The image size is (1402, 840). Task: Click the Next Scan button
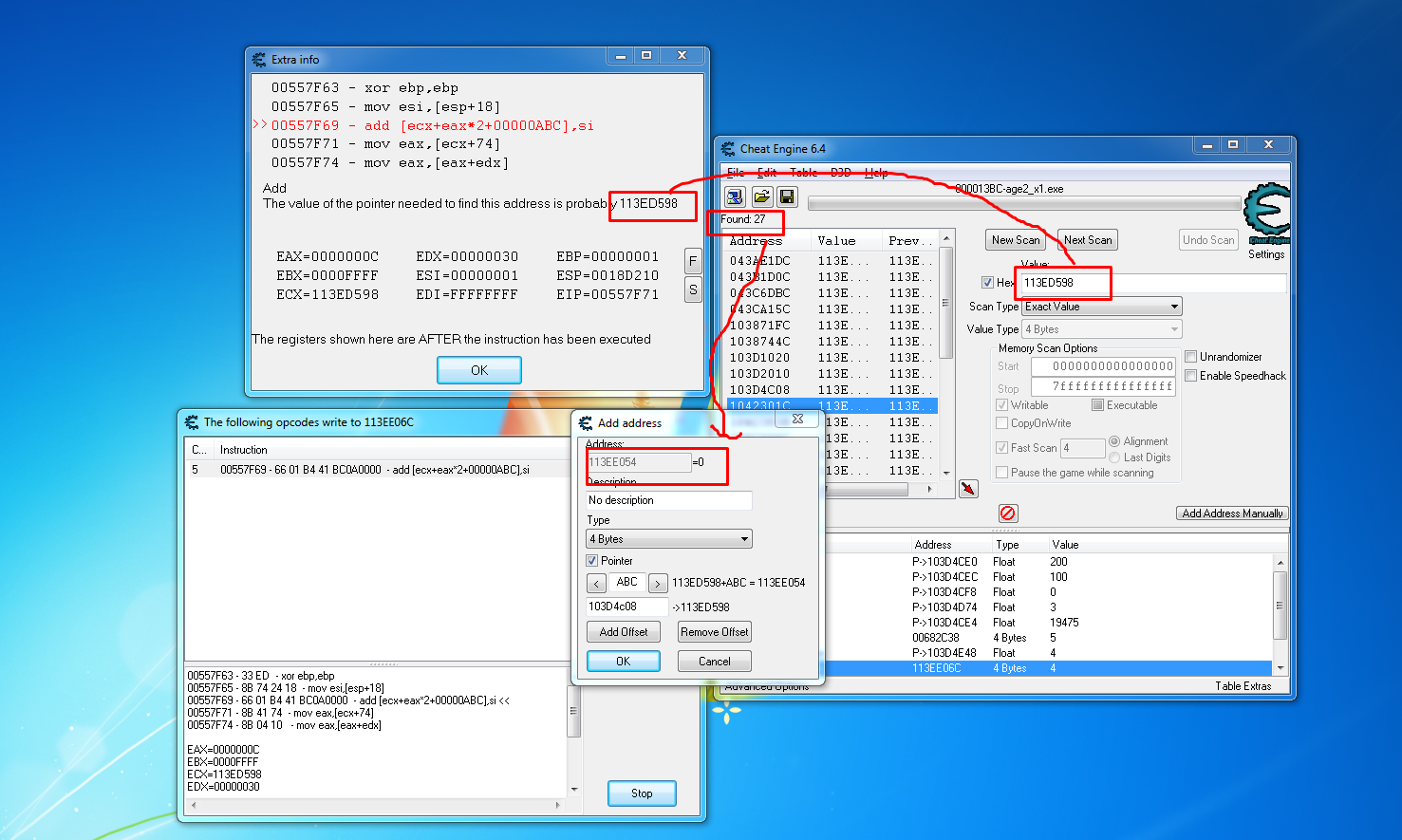tap(1088, 240)
